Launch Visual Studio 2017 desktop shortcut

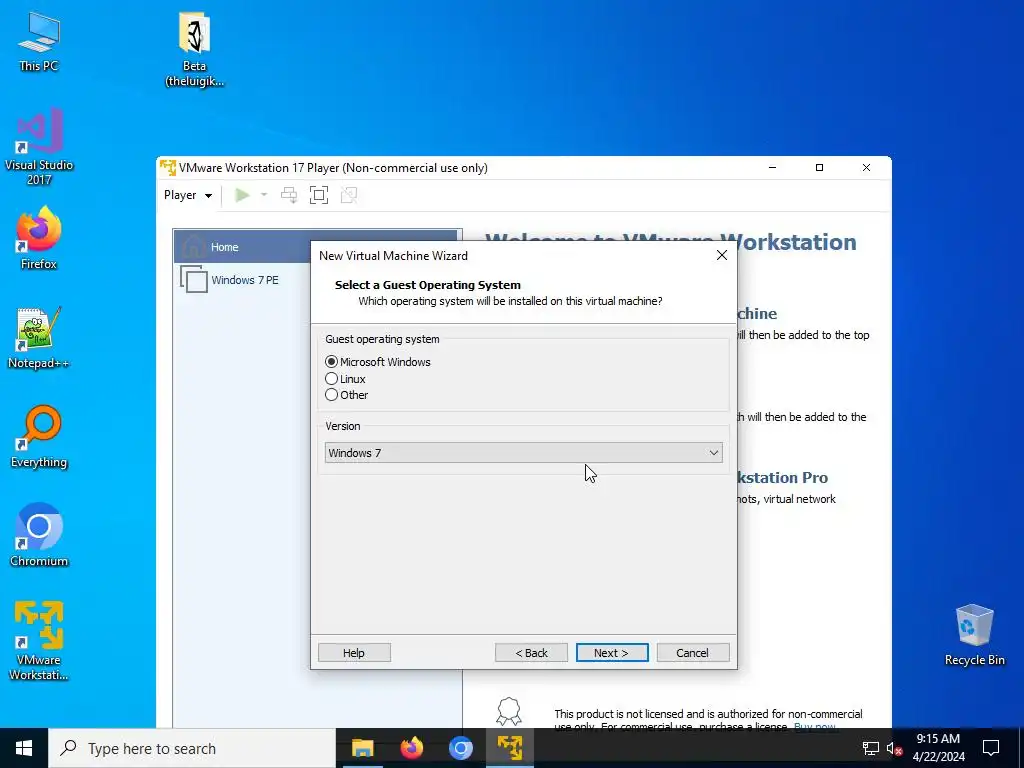coord(39,147)
